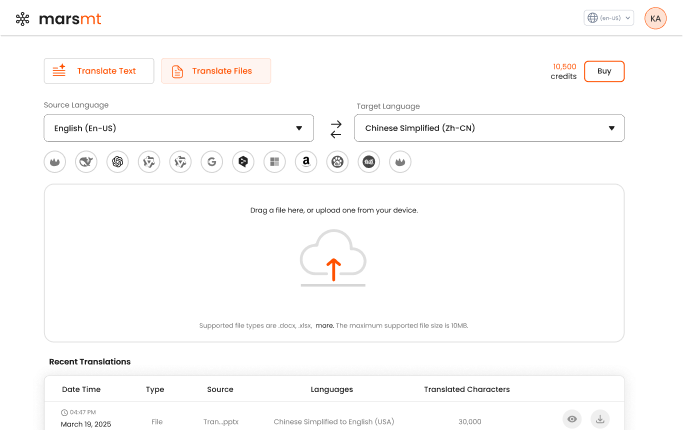Open the Source Language dropdown

pyautogui.click(x=178, y=128)
